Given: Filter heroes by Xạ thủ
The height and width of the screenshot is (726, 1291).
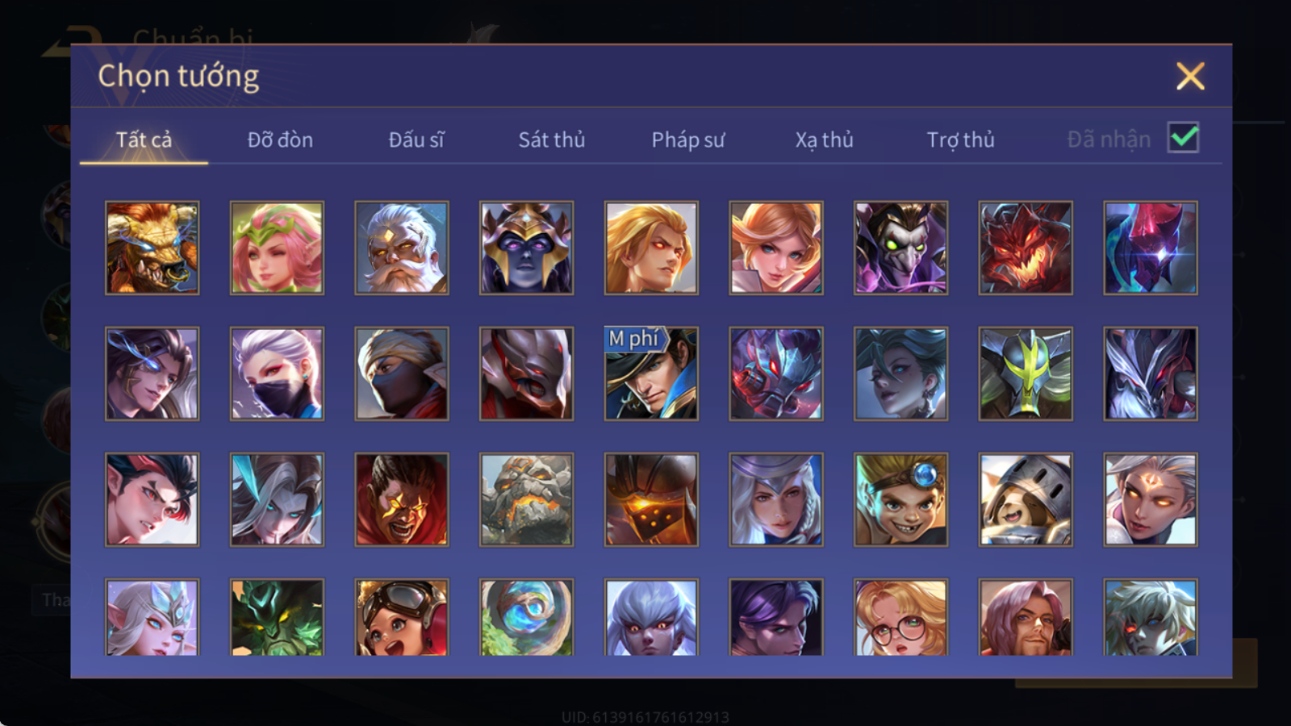Looking at the screenshot, I should 824,140.
